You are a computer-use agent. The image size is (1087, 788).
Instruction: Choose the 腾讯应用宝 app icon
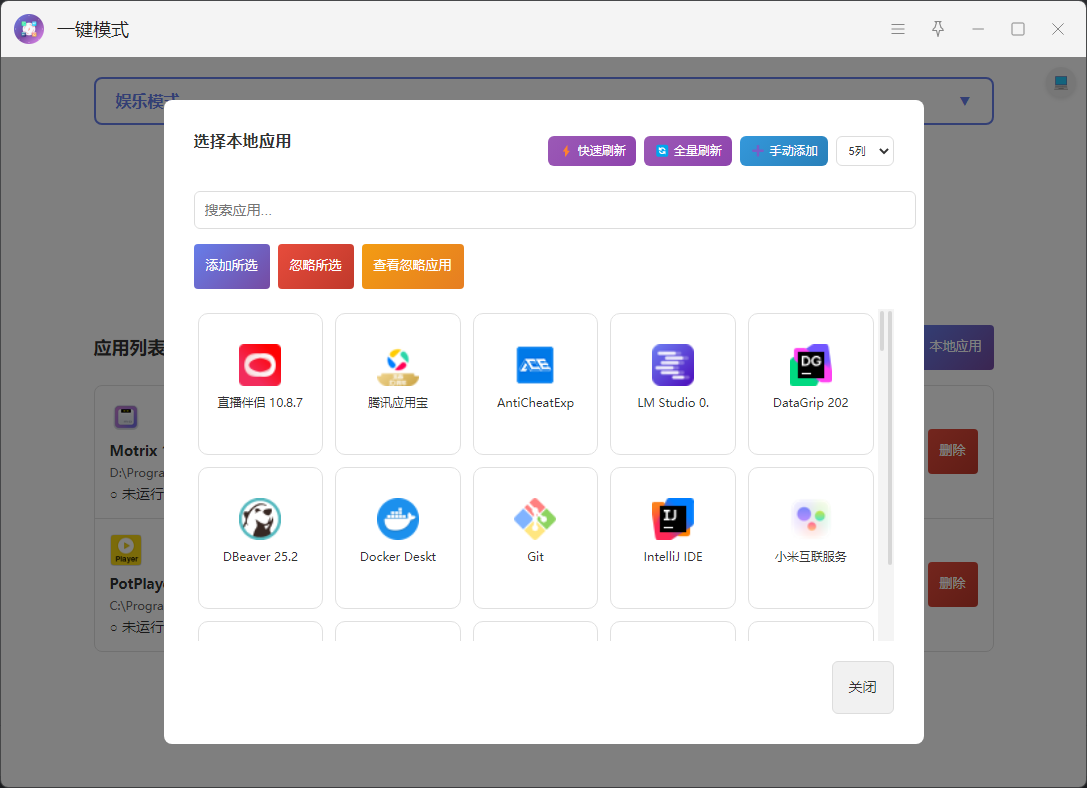pos(398,366)
